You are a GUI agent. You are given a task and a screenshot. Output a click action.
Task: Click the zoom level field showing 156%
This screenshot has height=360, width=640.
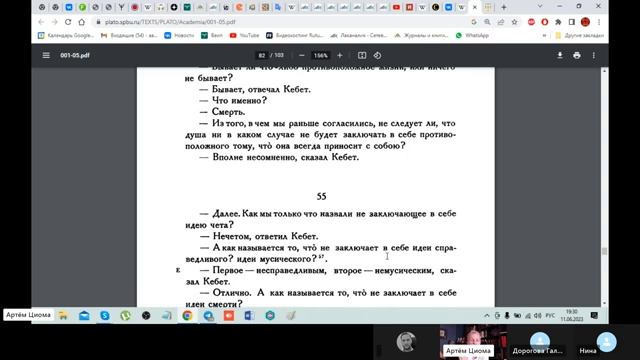(320, 55)
